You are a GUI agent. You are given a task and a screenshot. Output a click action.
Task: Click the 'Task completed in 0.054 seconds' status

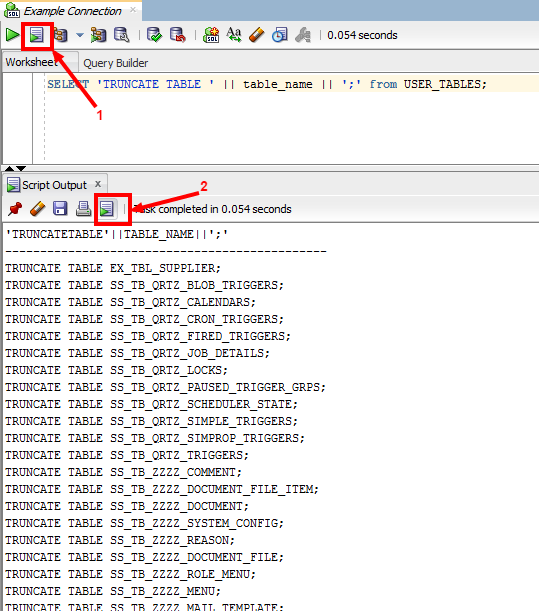212,209
